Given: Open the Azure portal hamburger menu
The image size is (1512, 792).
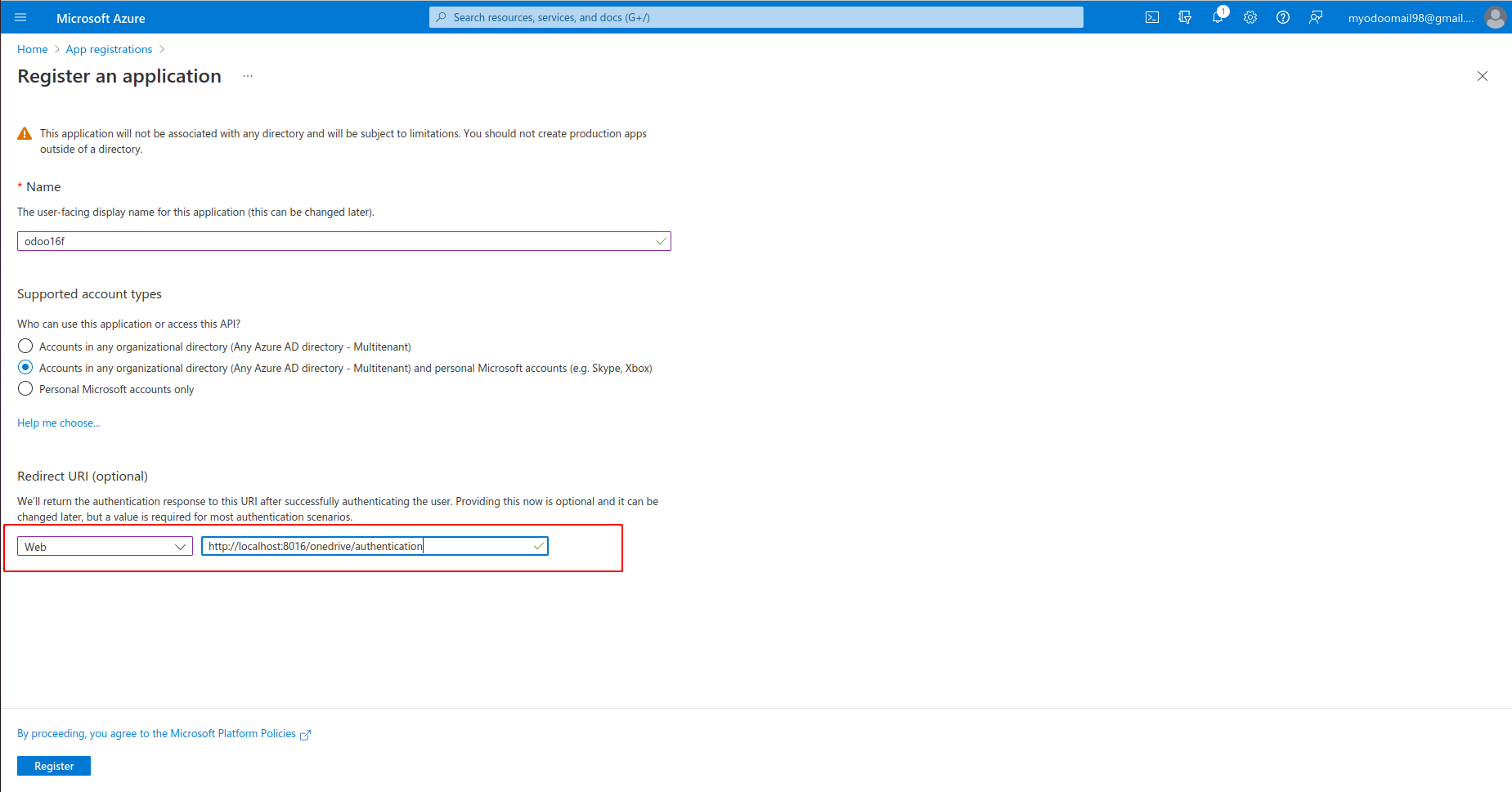Looking at the screenshot, I should pos(20,17).
